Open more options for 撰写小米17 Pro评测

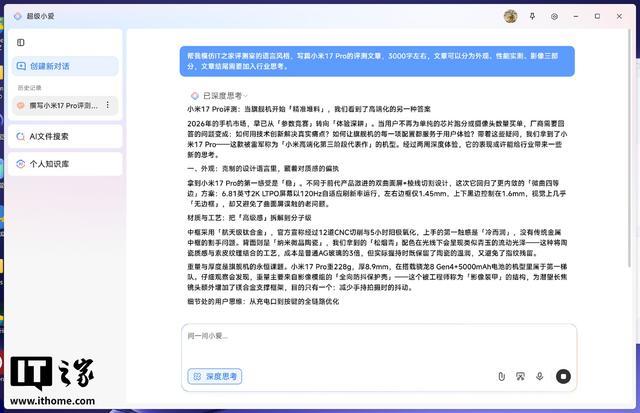pyautogui.click(x=108, y=105)
